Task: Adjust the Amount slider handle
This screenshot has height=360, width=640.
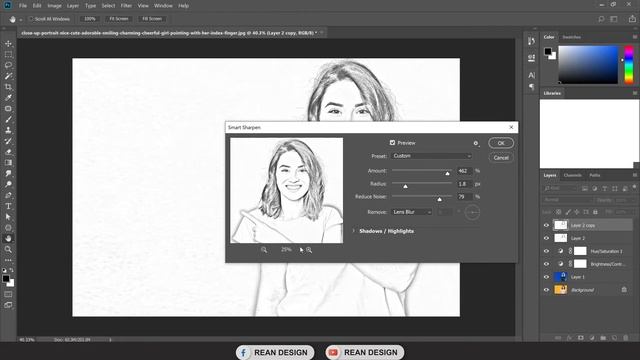Action: tap(447, 173)
